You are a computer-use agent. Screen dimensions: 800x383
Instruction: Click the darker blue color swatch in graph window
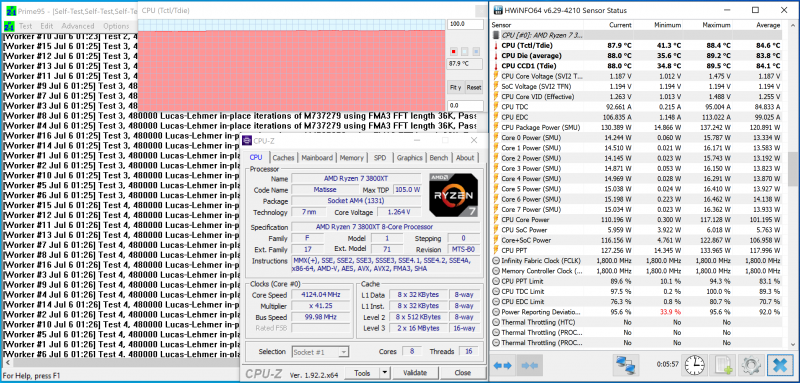[476, 52]
